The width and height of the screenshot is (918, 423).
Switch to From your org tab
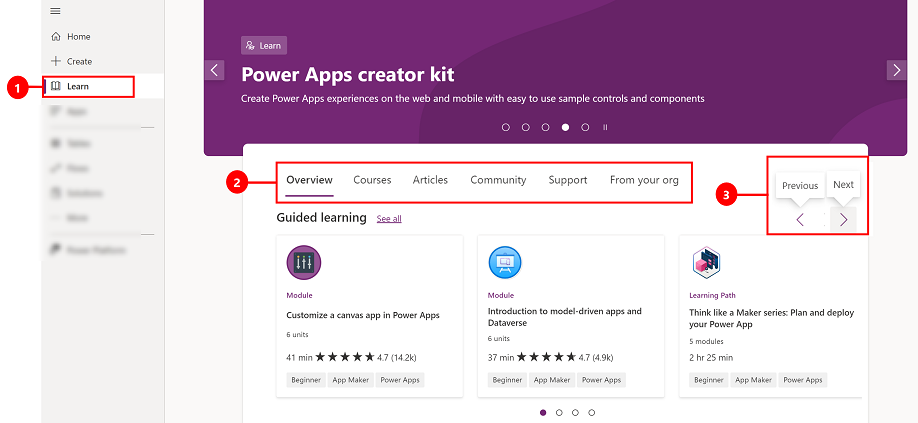click(645, 180)
